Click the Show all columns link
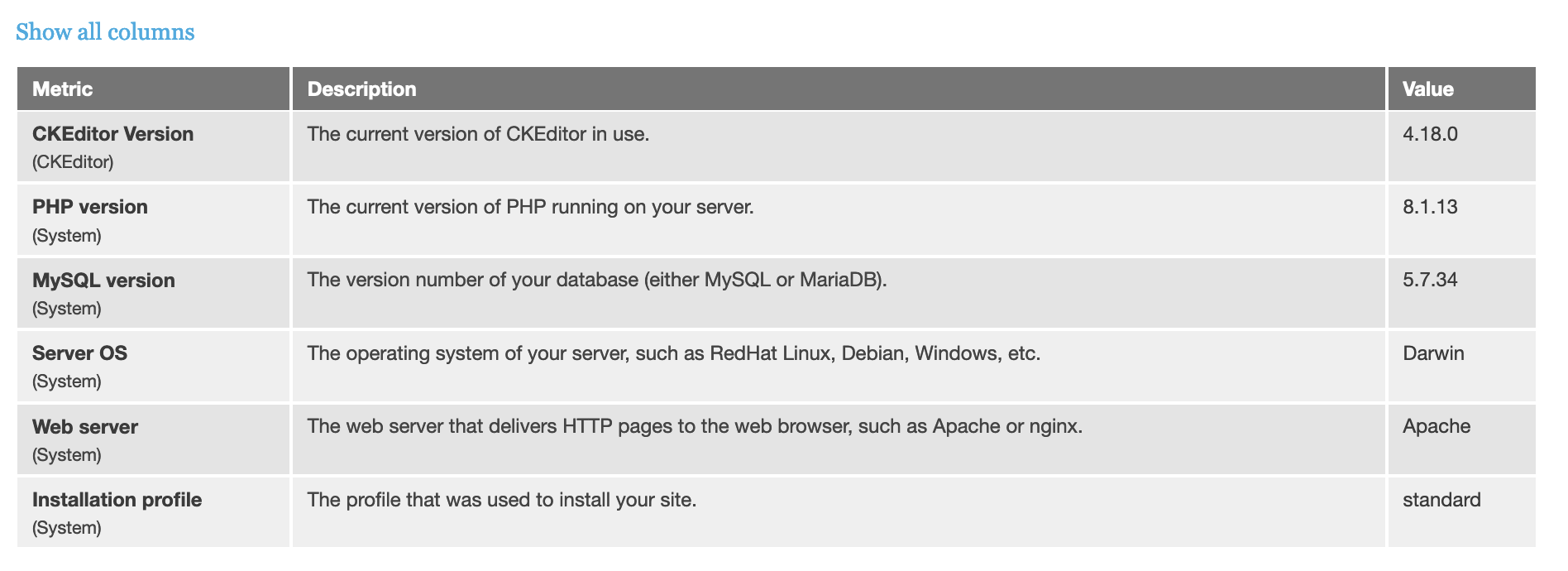 105,31
